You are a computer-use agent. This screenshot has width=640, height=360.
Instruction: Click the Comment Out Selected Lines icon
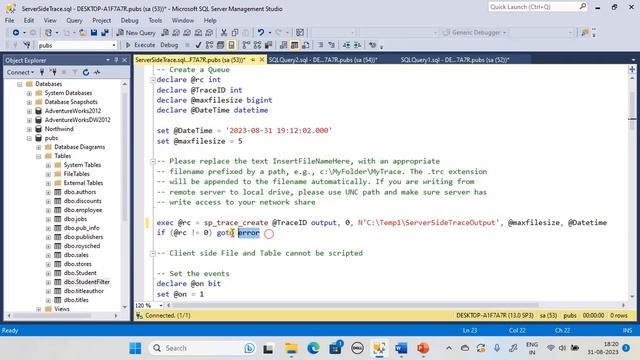[320, 45]
